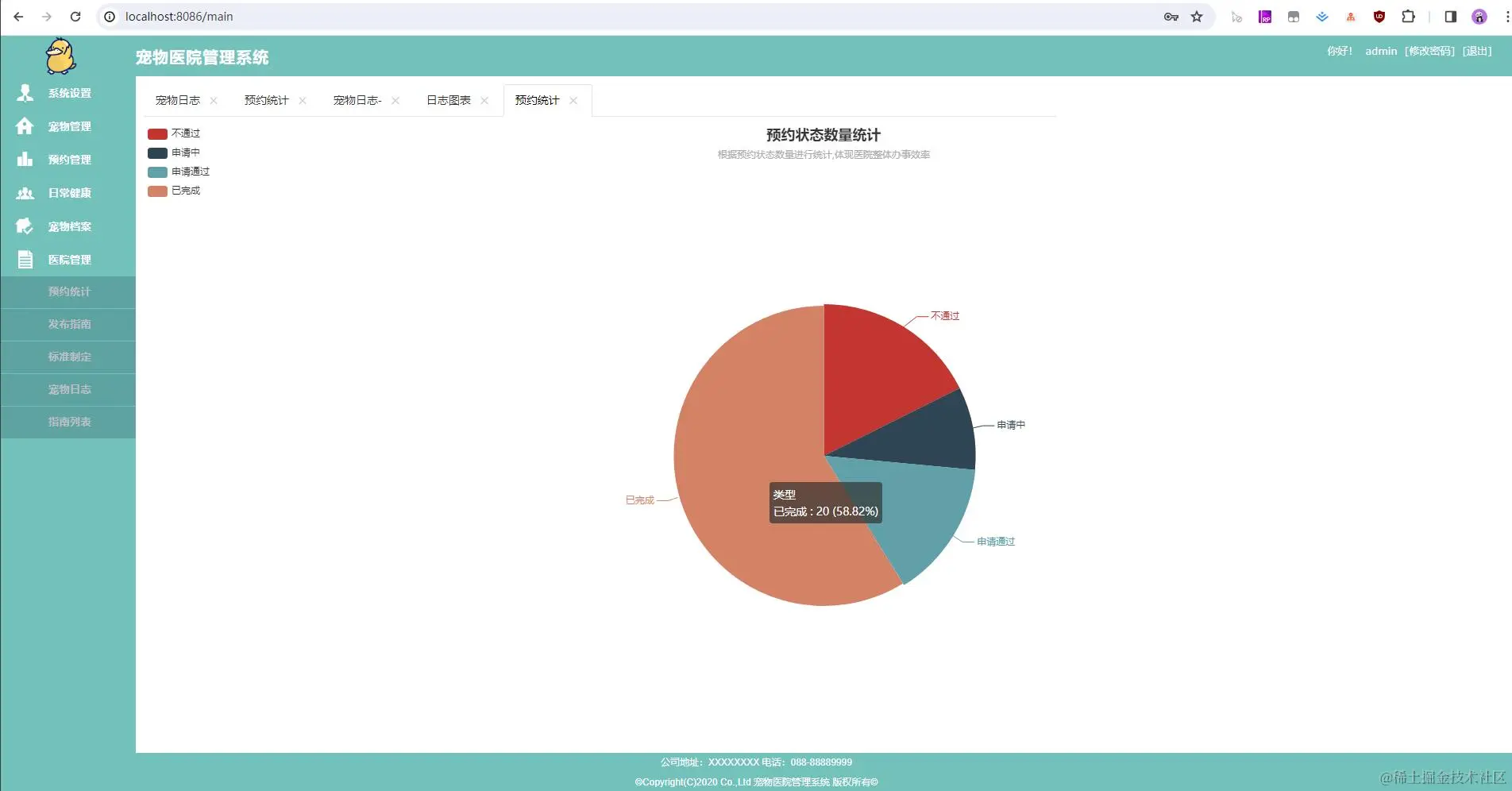Open password key icon in address bar
Screen dimensions: 1512x791
point(1171,17)
